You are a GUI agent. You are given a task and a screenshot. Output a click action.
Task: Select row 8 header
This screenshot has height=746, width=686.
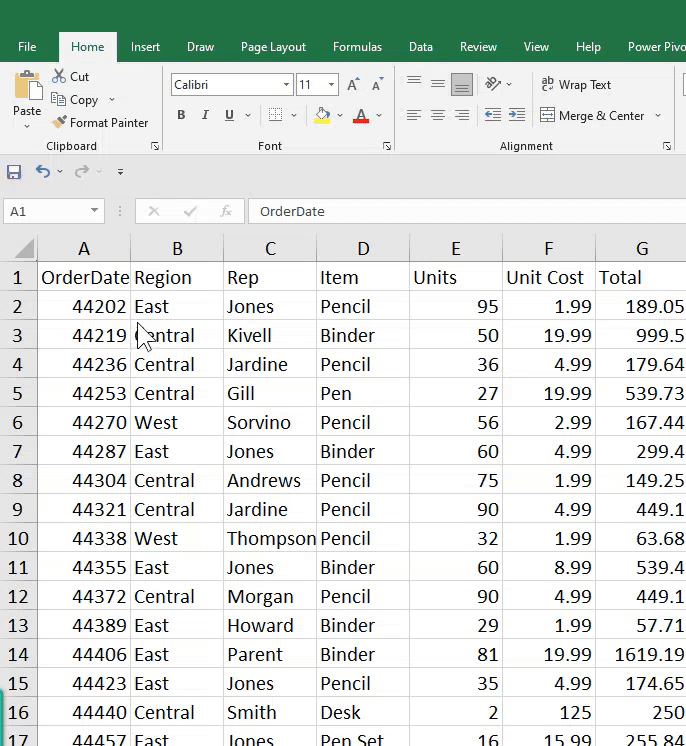tap(18, 481)
